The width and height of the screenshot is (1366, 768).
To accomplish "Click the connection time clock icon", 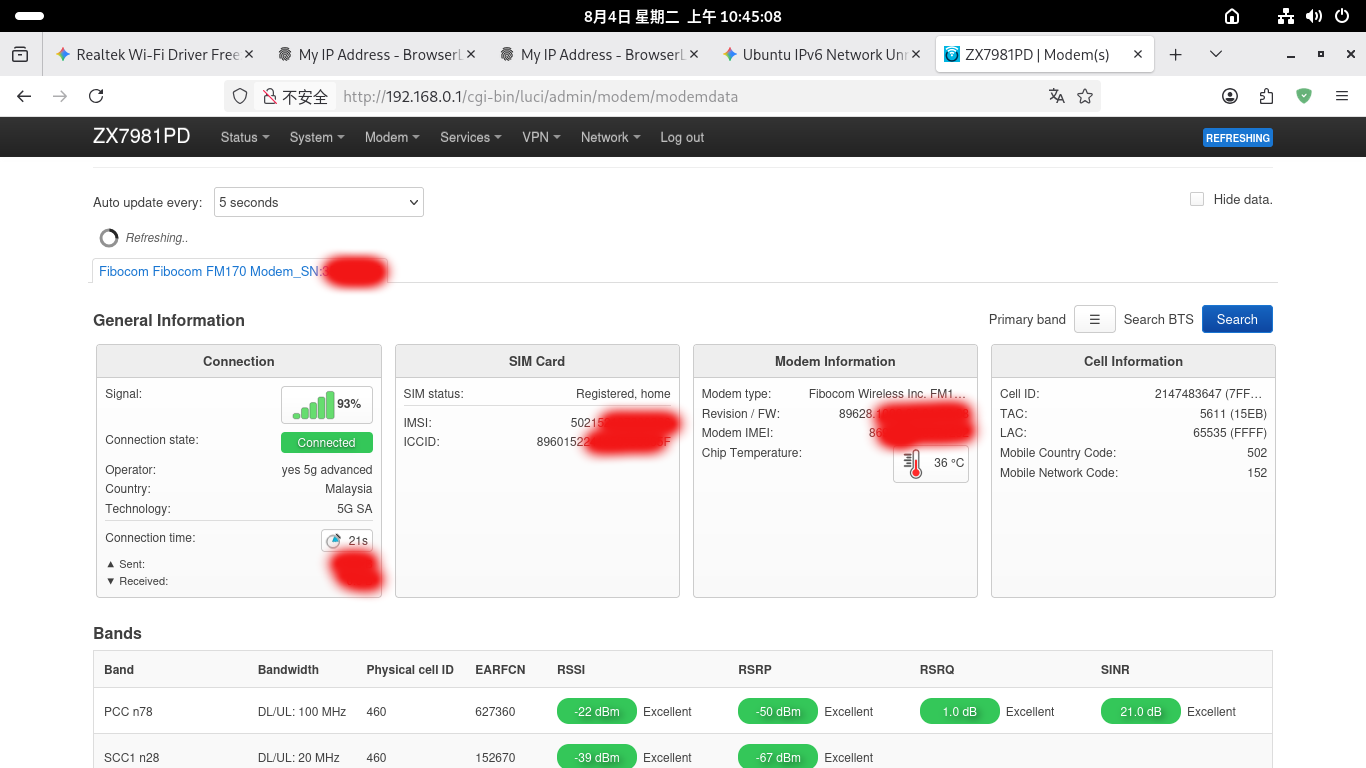I will pos(334,541).
